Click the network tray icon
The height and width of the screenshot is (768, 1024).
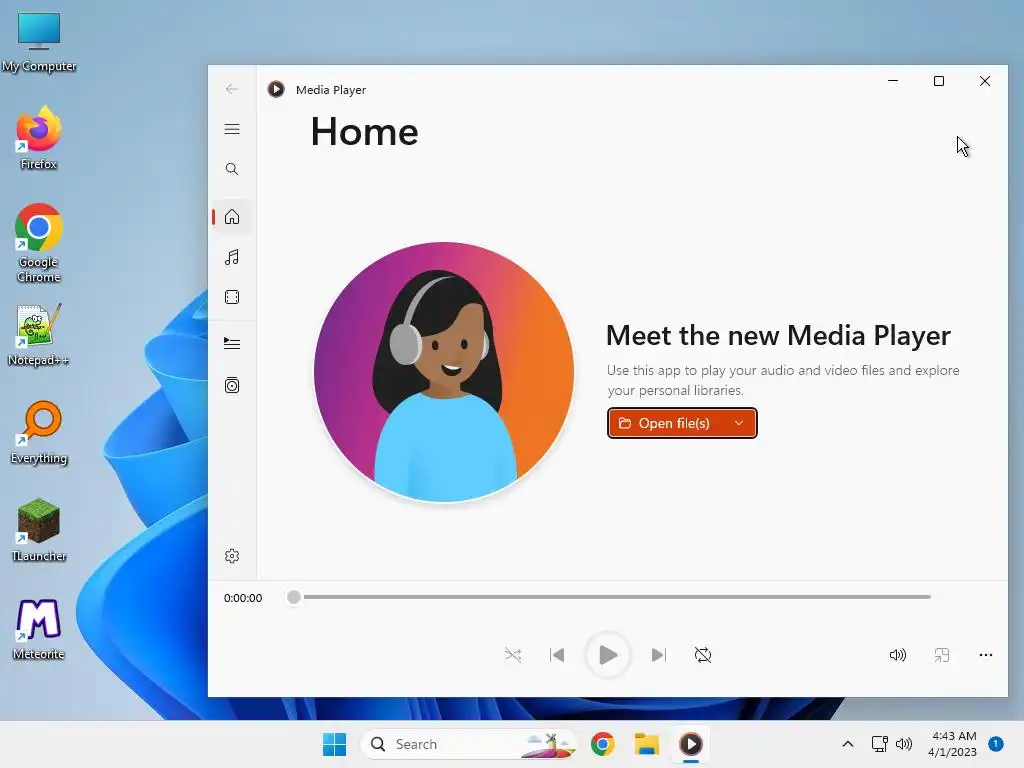[880, 744]
